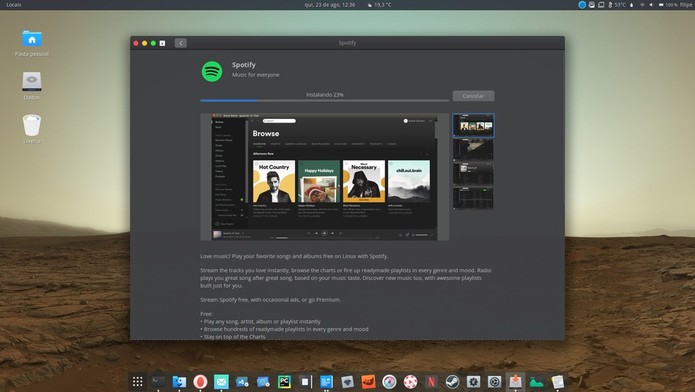695x392 pixels.
Task: Open the software installer icon in dock
Action: click(515, 381)
